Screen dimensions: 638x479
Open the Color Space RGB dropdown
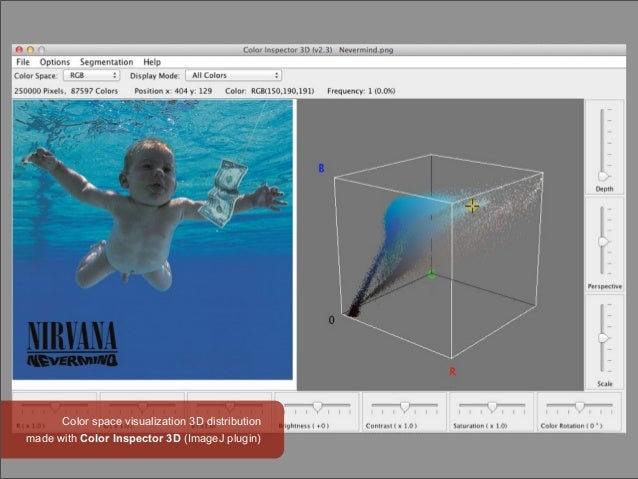(x=92, y=76)
